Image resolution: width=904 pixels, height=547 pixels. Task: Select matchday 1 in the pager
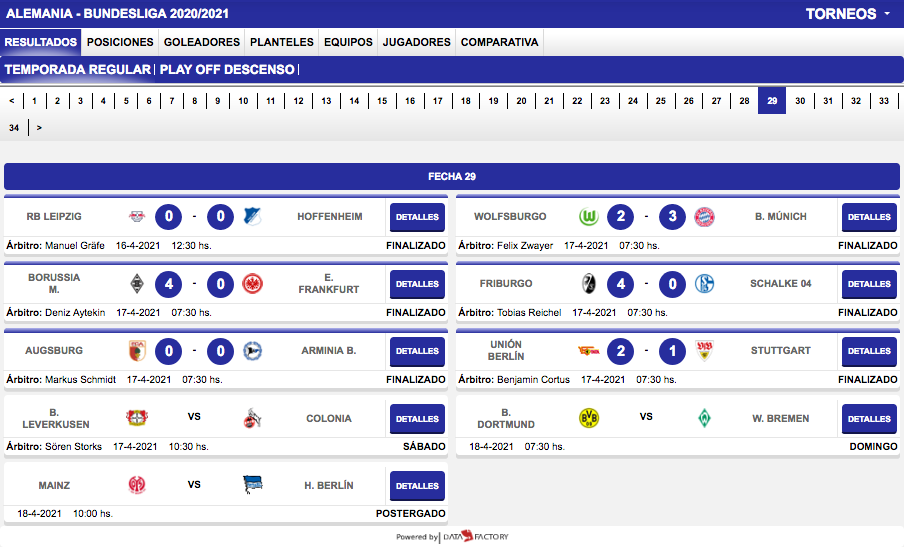coord(35,101)
